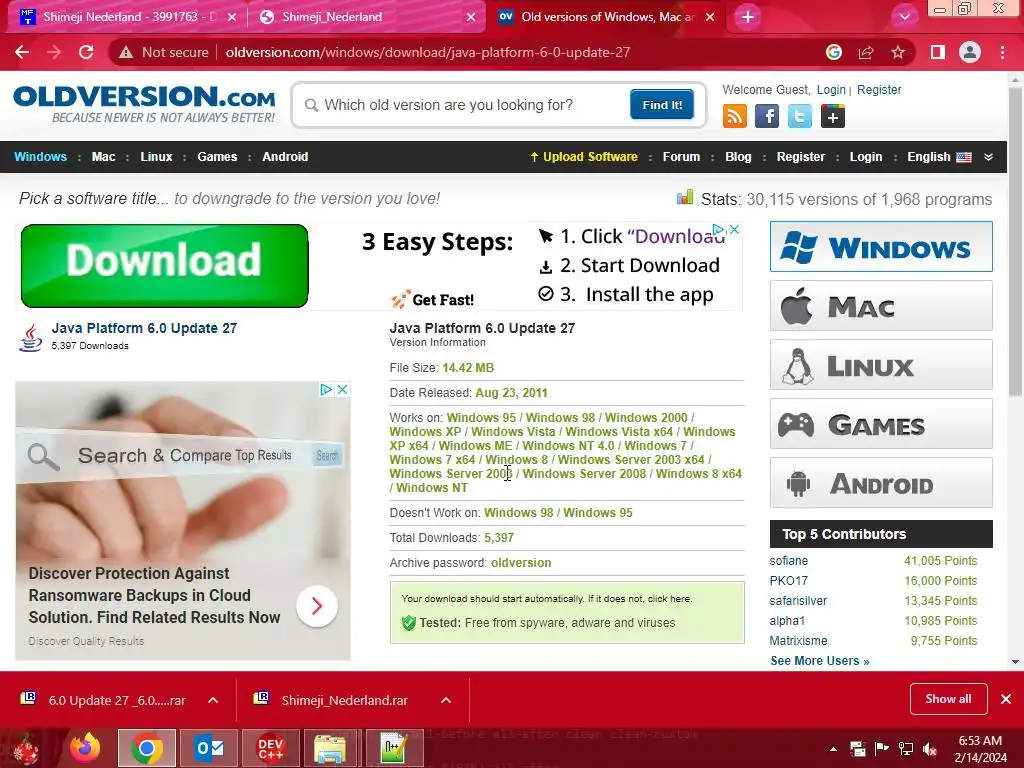Open the Windows nav menu item
Viewport: 1024px width, 768px height.
tap(40, 157)
